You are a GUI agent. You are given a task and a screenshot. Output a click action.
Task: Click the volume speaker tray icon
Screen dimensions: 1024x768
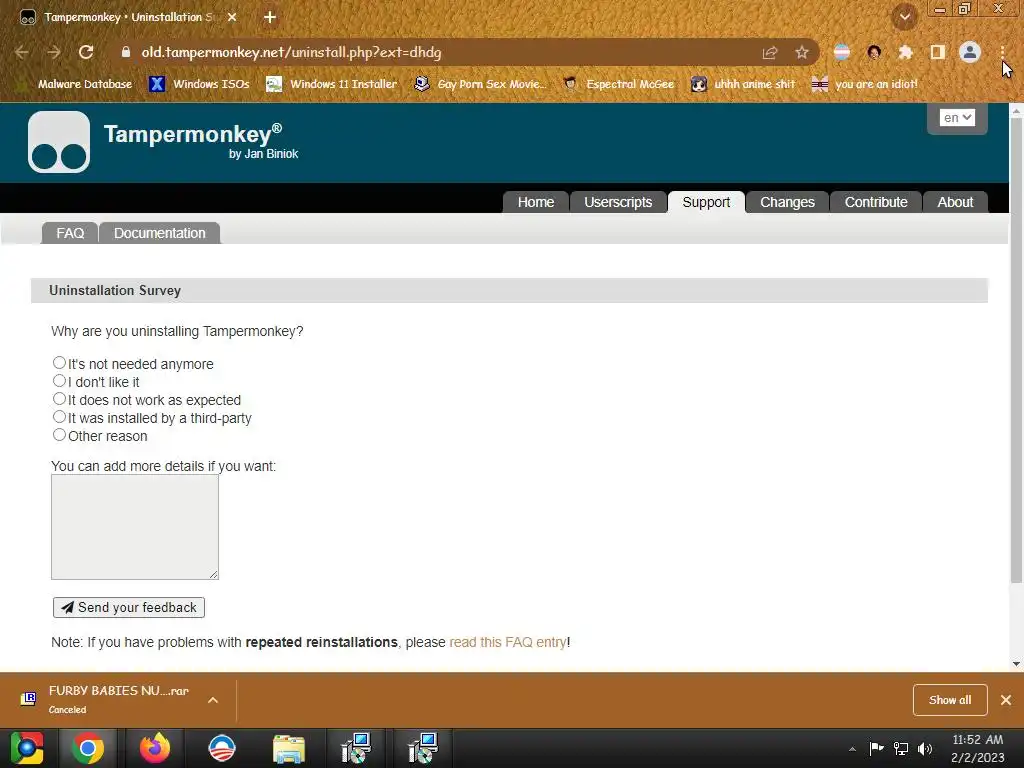coord(925,749)
